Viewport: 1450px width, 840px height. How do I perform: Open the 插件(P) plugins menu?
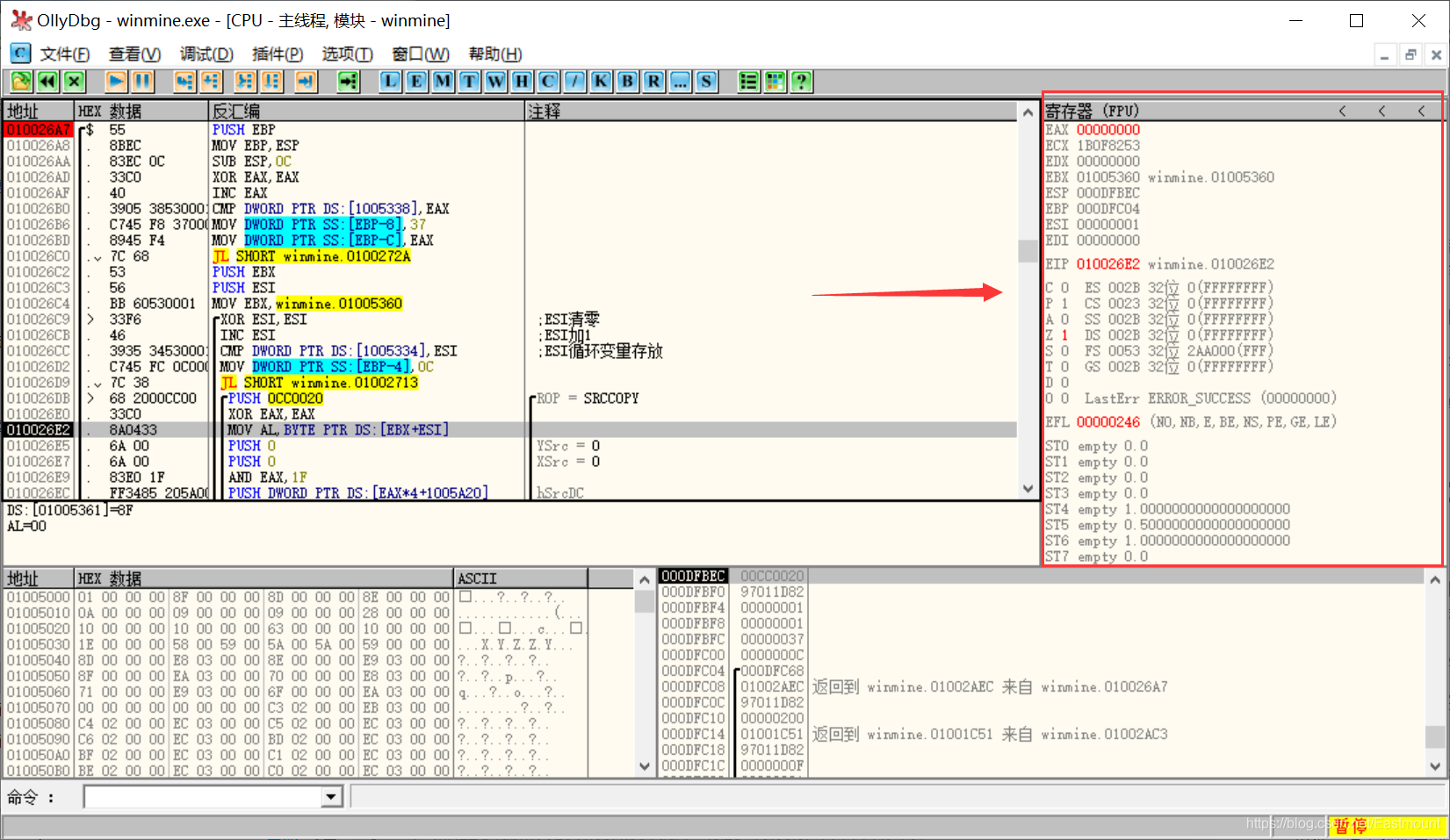(x=278, y=54)
